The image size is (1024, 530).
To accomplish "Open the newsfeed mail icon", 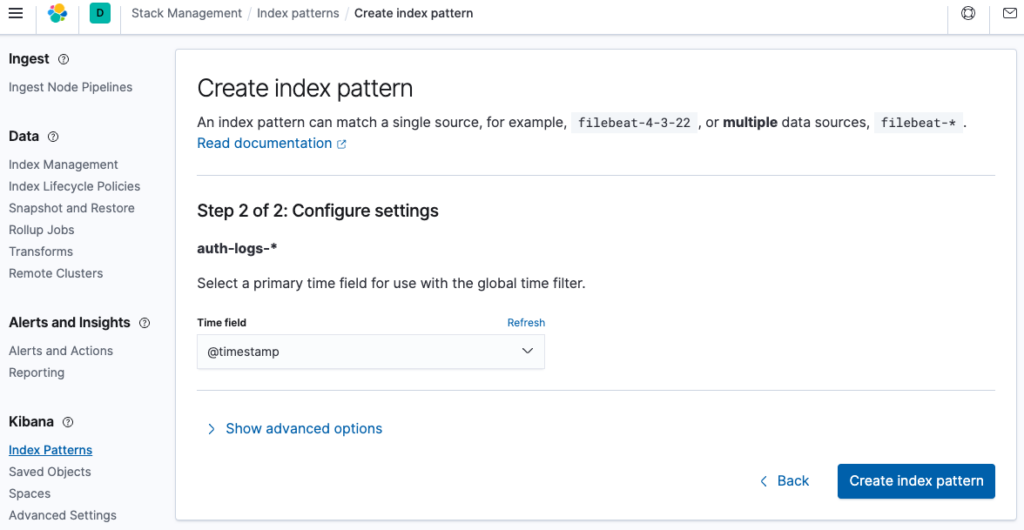I will click(x=1010, y=13).
